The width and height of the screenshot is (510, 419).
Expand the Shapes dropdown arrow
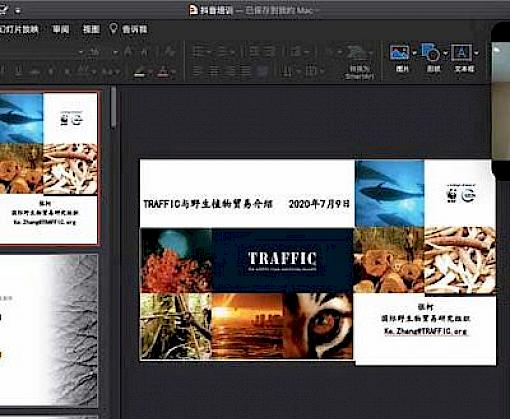pos(446,53)
